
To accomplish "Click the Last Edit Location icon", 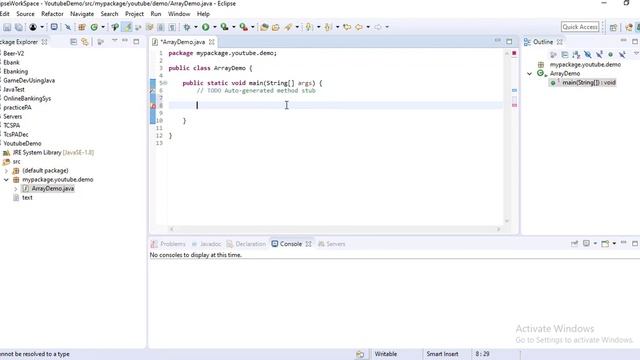I will (x=347, y=27).
